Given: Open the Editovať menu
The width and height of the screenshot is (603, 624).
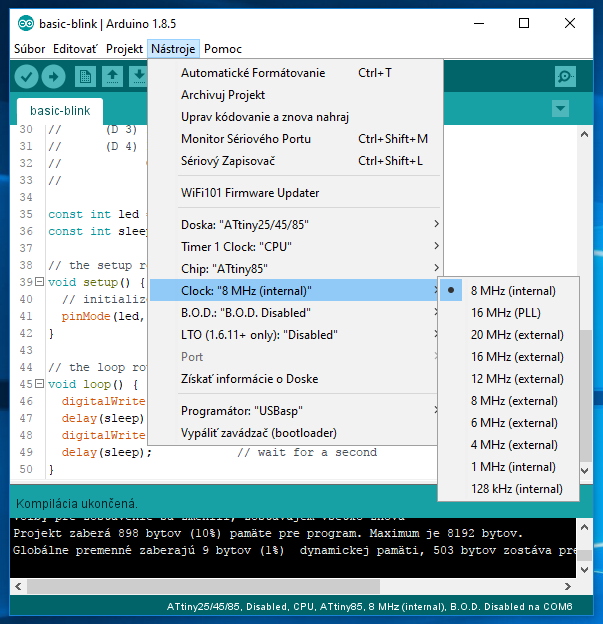Looking at the screenshot, I should click(75, 49).
